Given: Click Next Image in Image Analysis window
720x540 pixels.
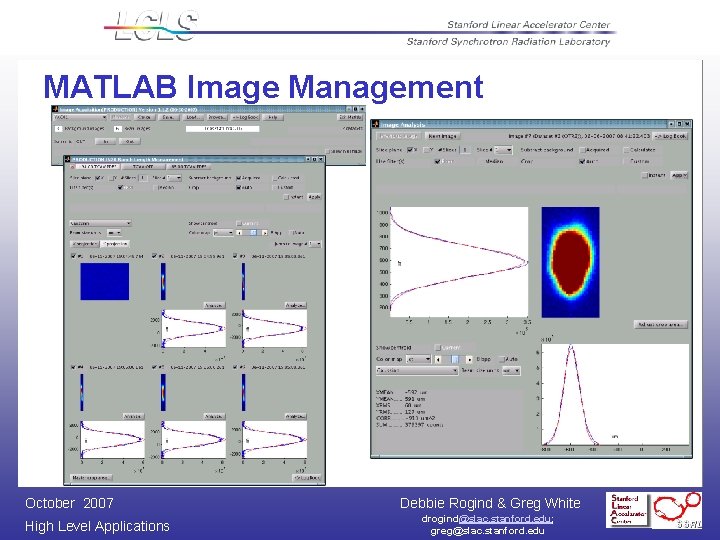Looking at the screenshot, I should pos(443,136).
